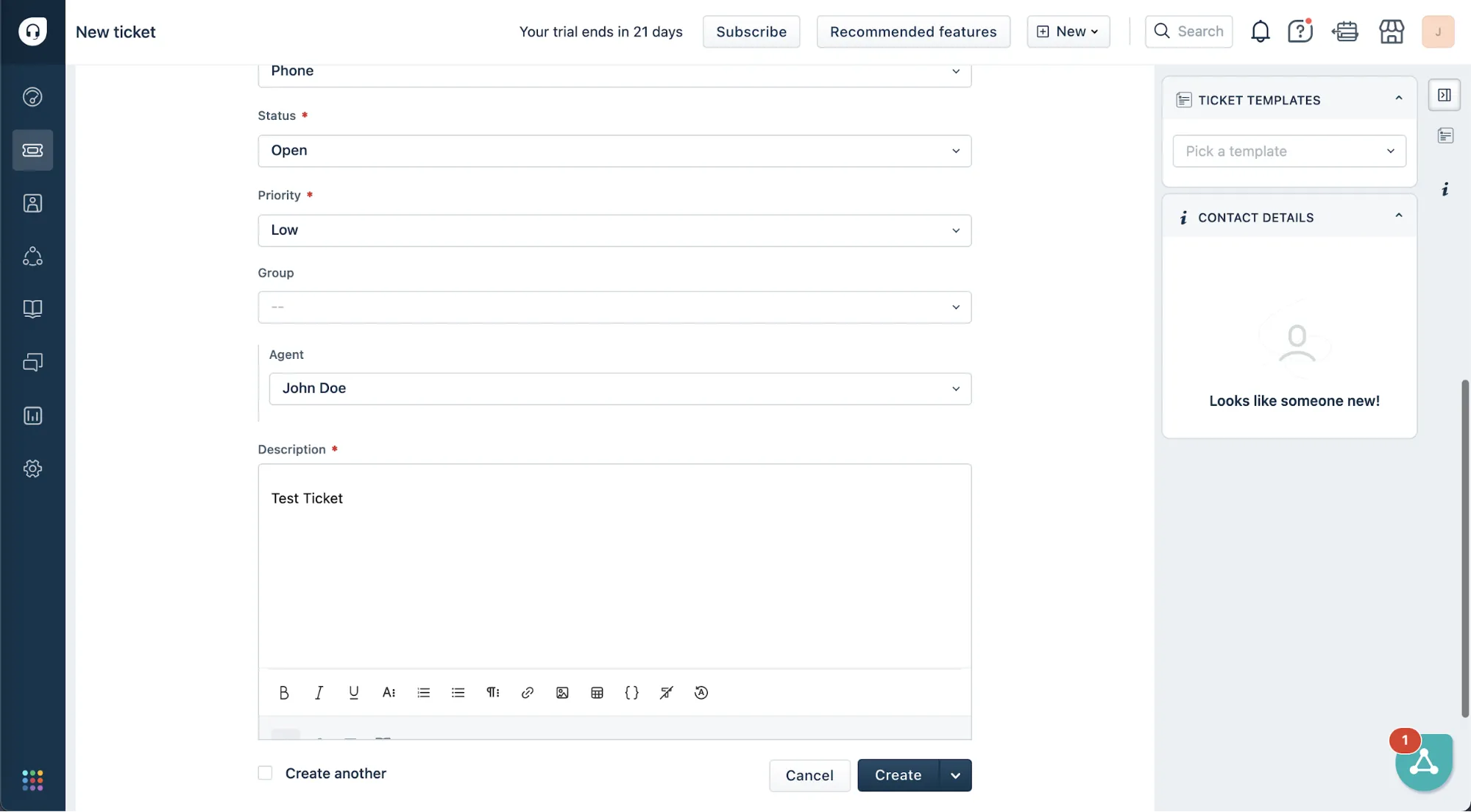1471x812 pixels.
Task: Collapse the Contact Details panel
Action: pos(1398,216)
